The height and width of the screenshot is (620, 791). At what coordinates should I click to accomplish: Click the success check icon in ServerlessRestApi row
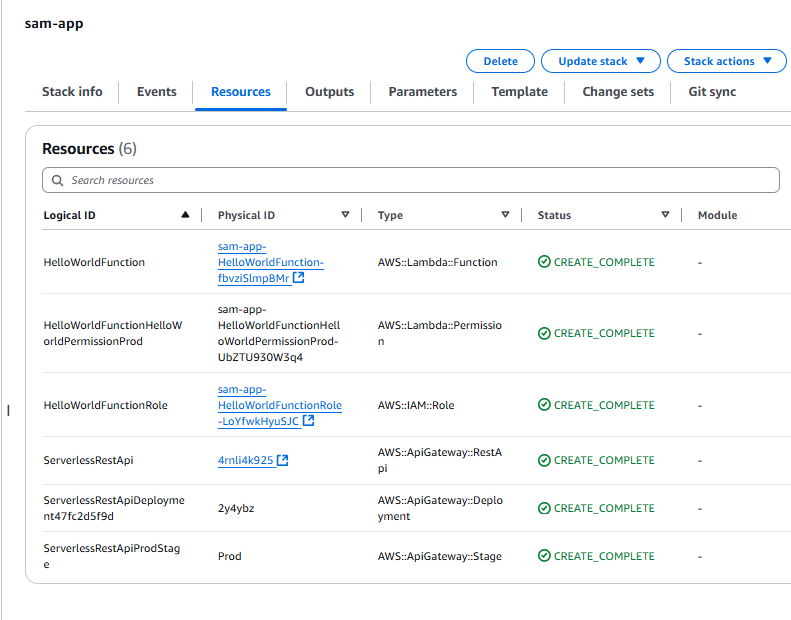point(544,460)
